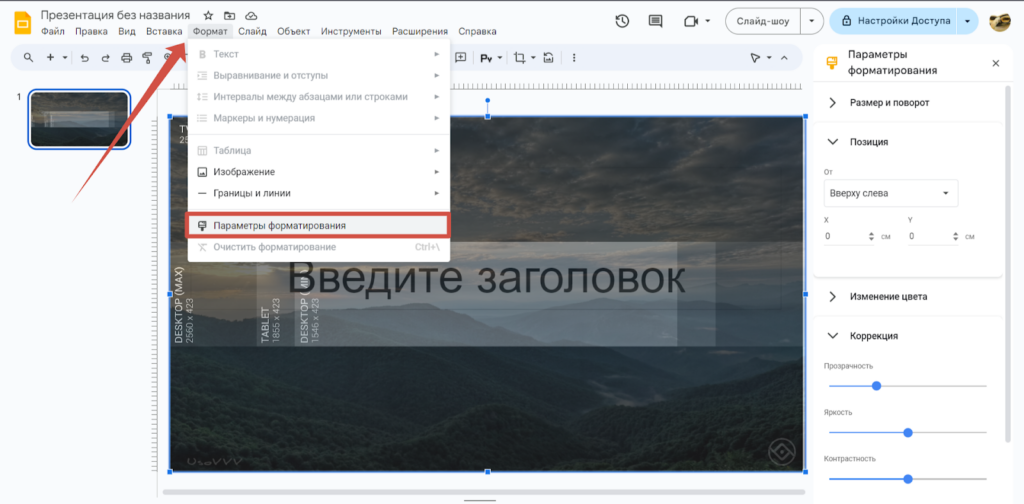Click the add comment toolbar icon
The image size is (1024, 504).
pyautogui.click(x=460, y=57)
